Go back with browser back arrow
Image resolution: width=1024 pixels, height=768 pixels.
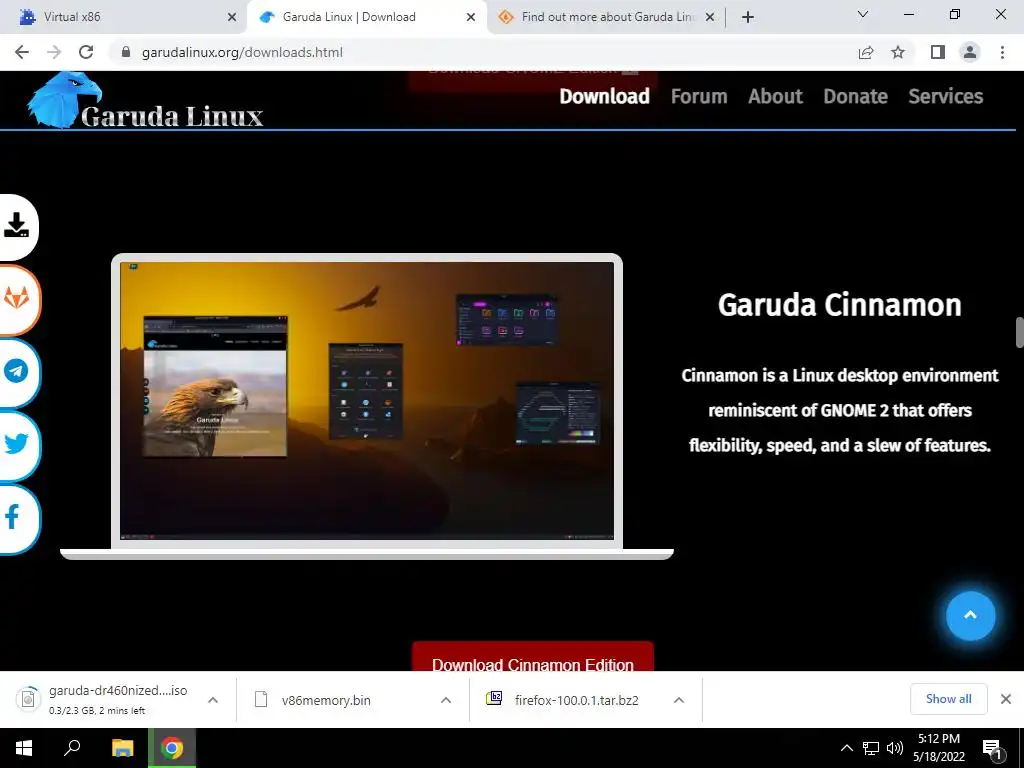(x=22, y=52)
